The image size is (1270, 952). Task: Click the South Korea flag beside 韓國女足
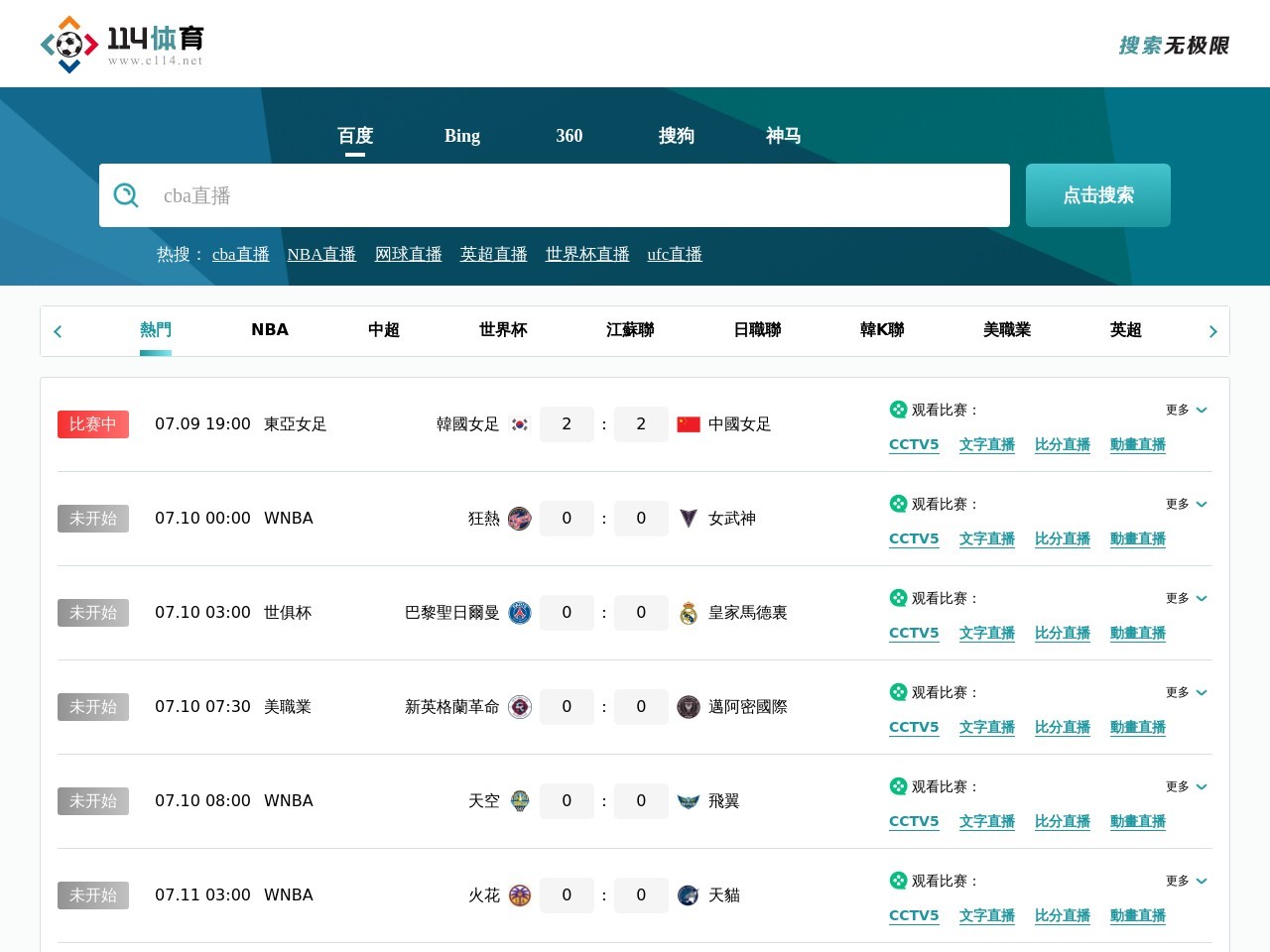point(519,423)
